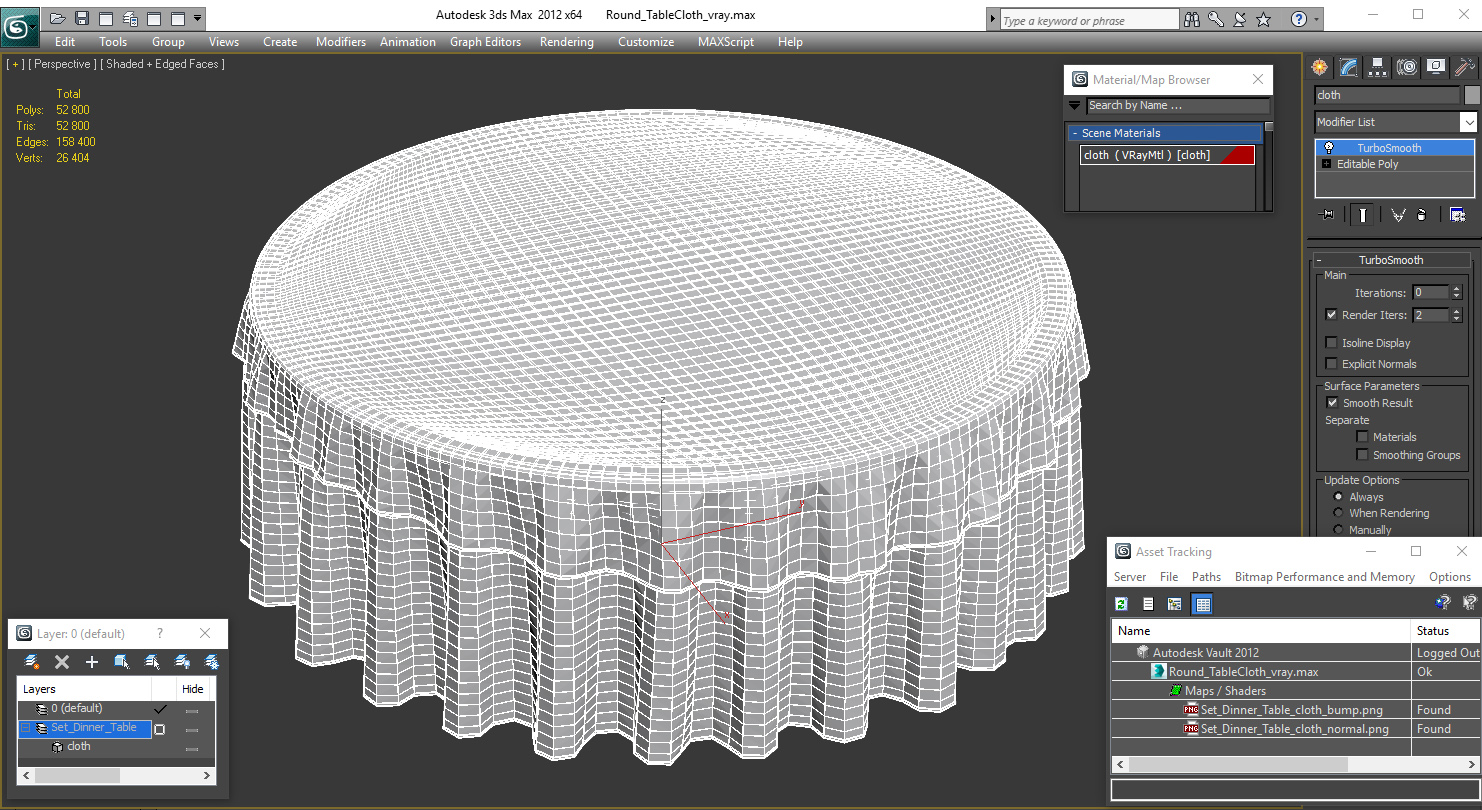
Task: Collapse the Set_Dinner_Table layer
Action: 27,728
